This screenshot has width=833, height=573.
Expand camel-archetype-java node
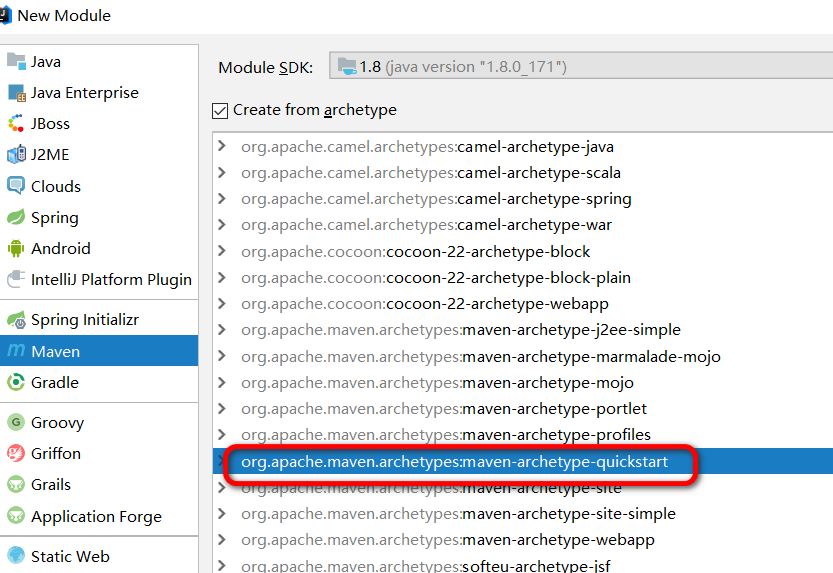(x=222, y=146)
